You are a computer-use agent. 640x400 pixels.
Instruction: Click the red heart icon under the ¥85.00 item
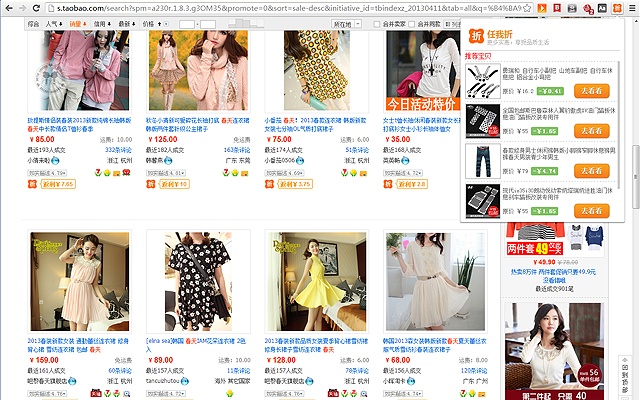click(127, 173)
